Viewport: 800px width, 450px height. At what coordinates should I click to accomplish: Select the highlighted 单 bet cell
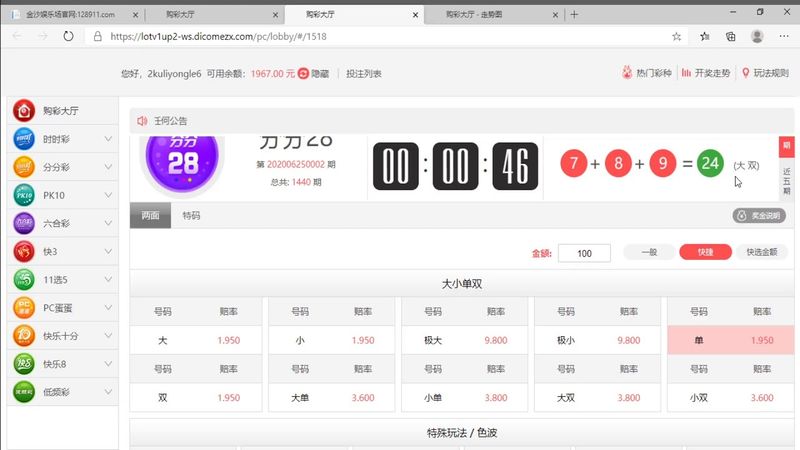click(x=731, y=340)
